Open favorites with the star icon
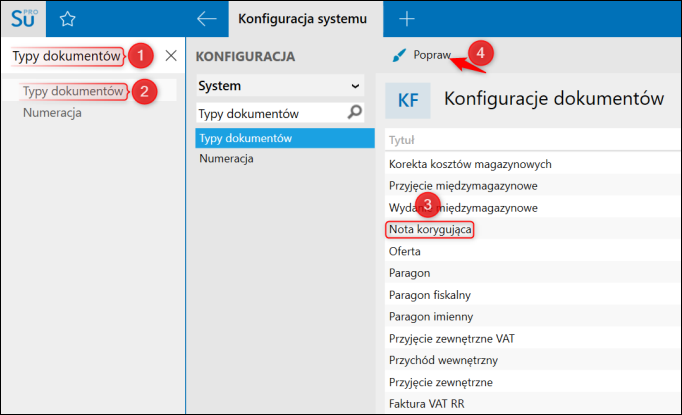The height and width of the screenshot is (415, 682). tap(67, 19)
